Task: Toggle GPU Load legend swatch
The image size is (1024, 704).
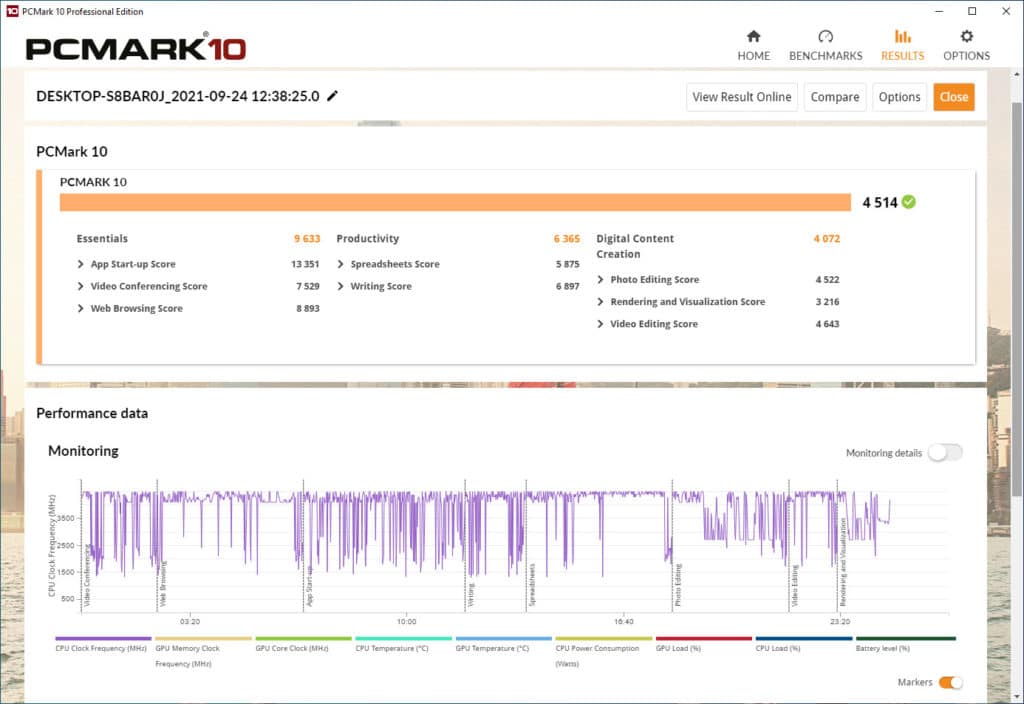Action: [704, 638]
